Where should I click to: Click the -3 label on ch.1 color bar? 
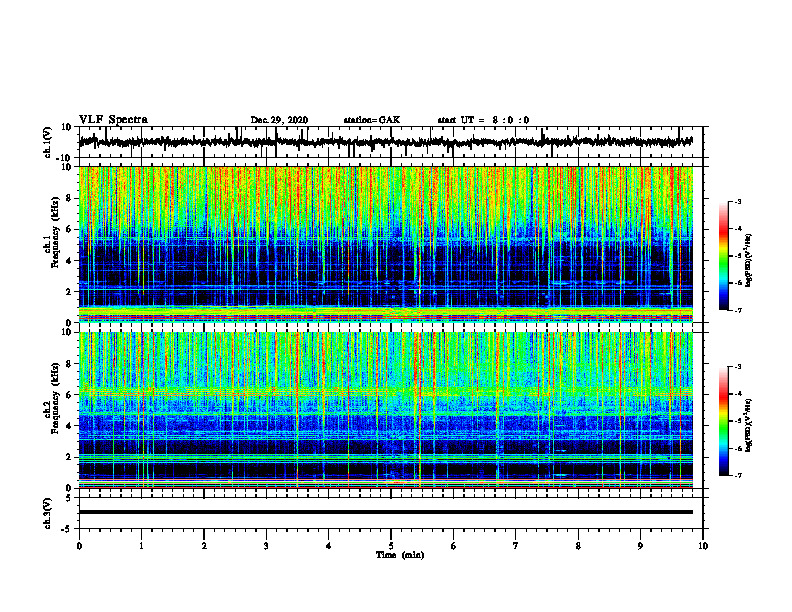pyautogui.click(x=738, y=201)
